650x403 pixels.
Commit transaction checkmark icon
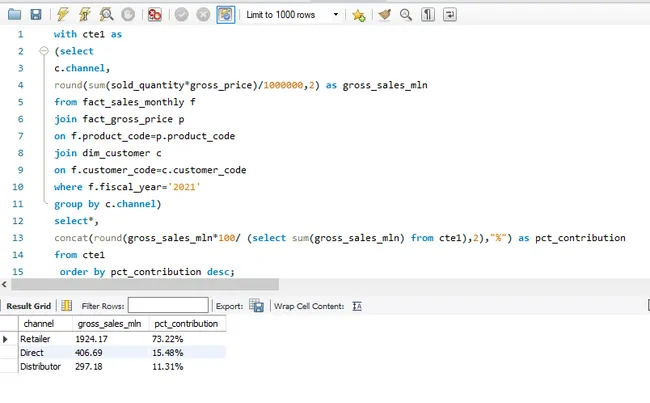tap(182, 15)
